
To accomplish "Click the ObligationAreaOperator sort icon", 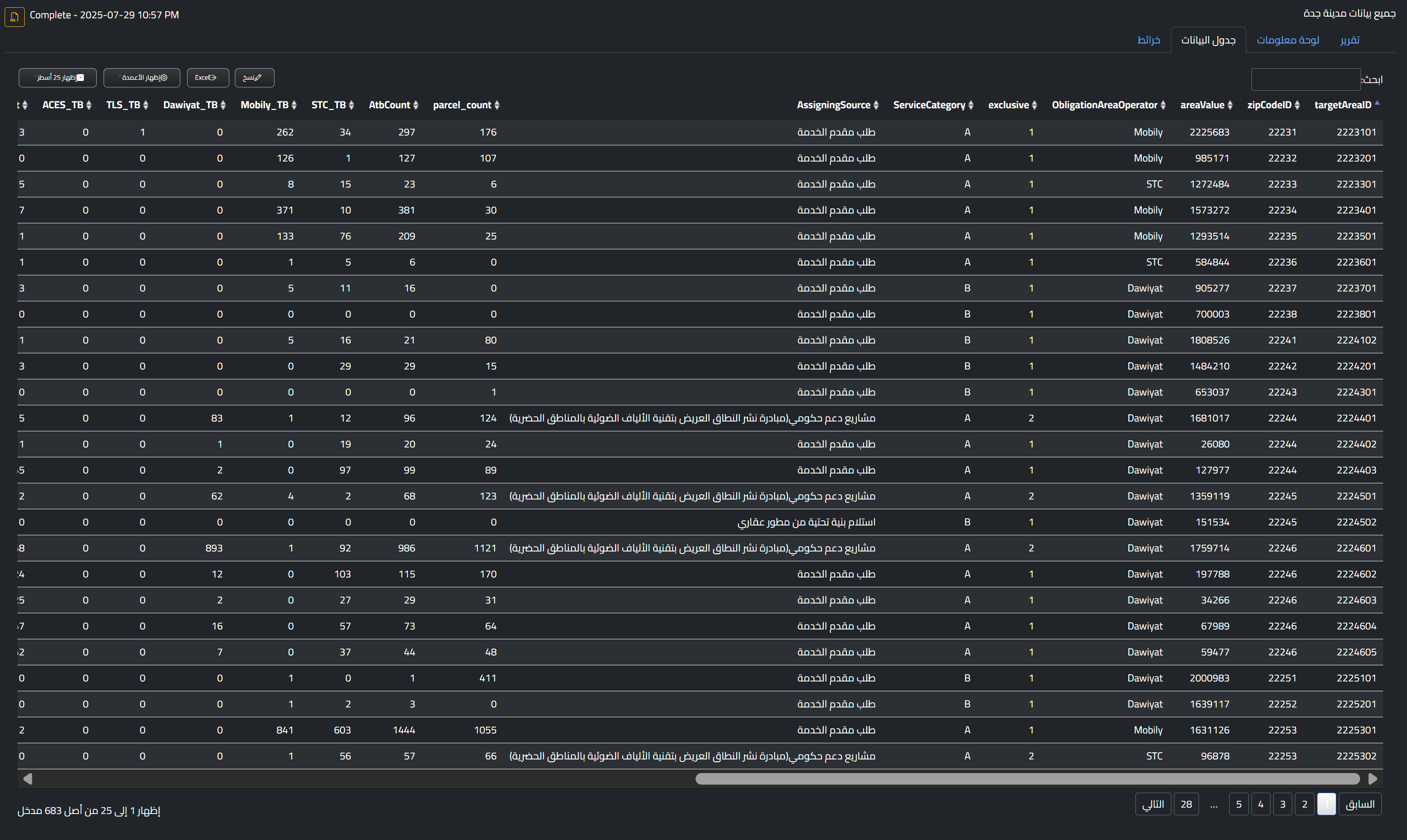I will click(x=1164, y=105).
